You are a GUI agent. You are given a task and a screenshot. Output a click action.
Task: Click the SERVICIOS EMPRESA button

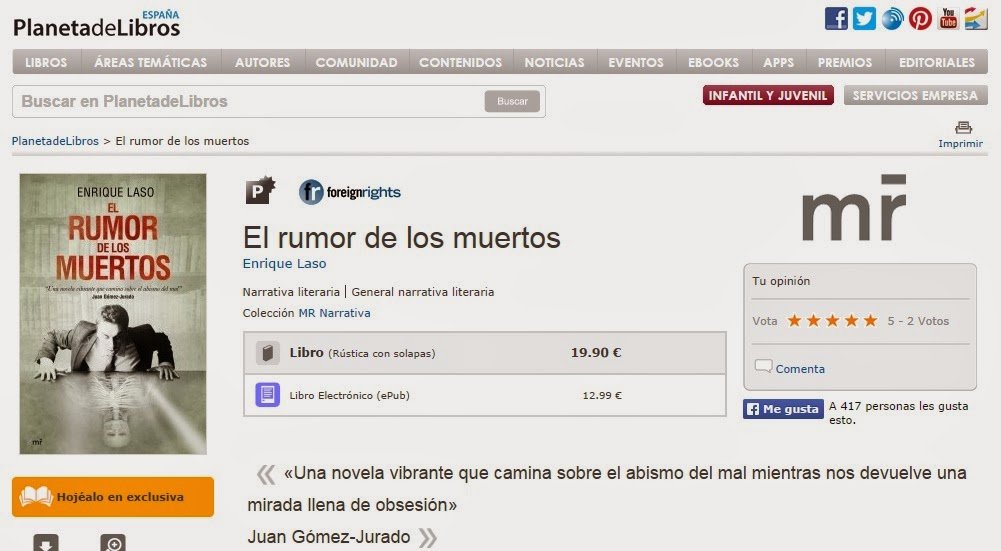click(915, 95)
